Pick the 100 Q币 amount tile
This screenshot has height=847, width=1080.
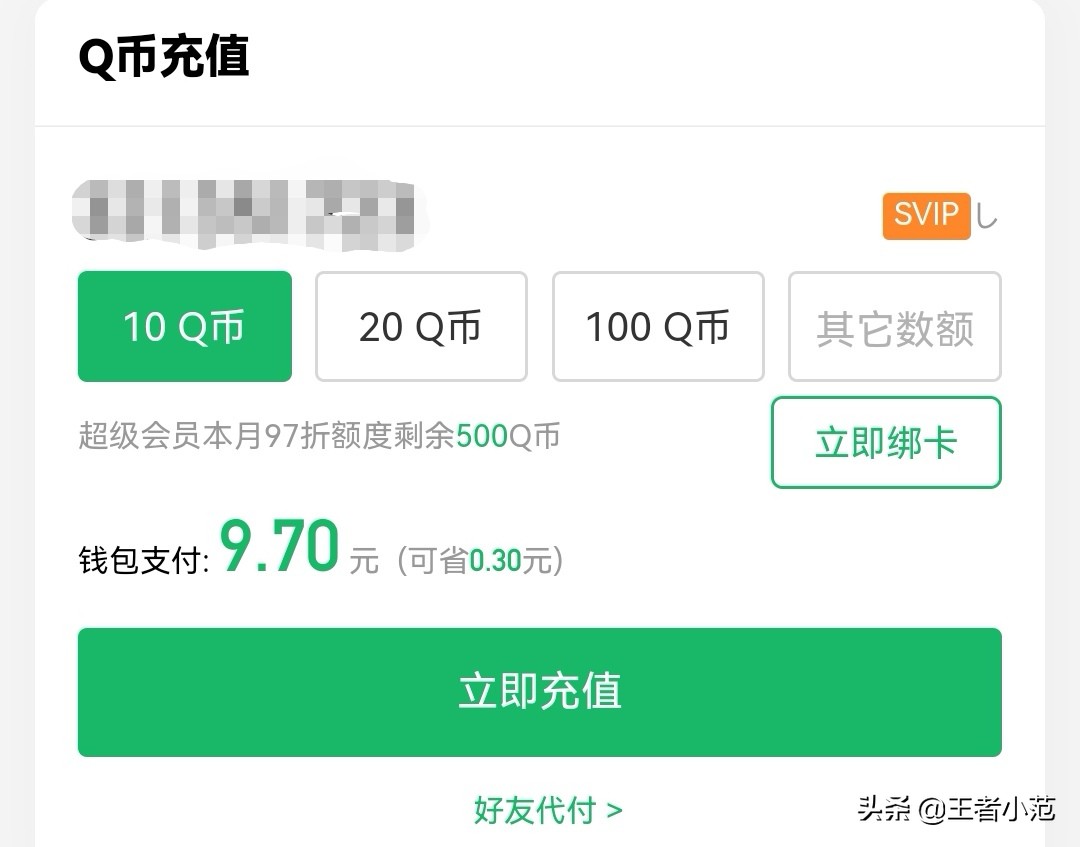pyautogui.click(x=657, y=327)
